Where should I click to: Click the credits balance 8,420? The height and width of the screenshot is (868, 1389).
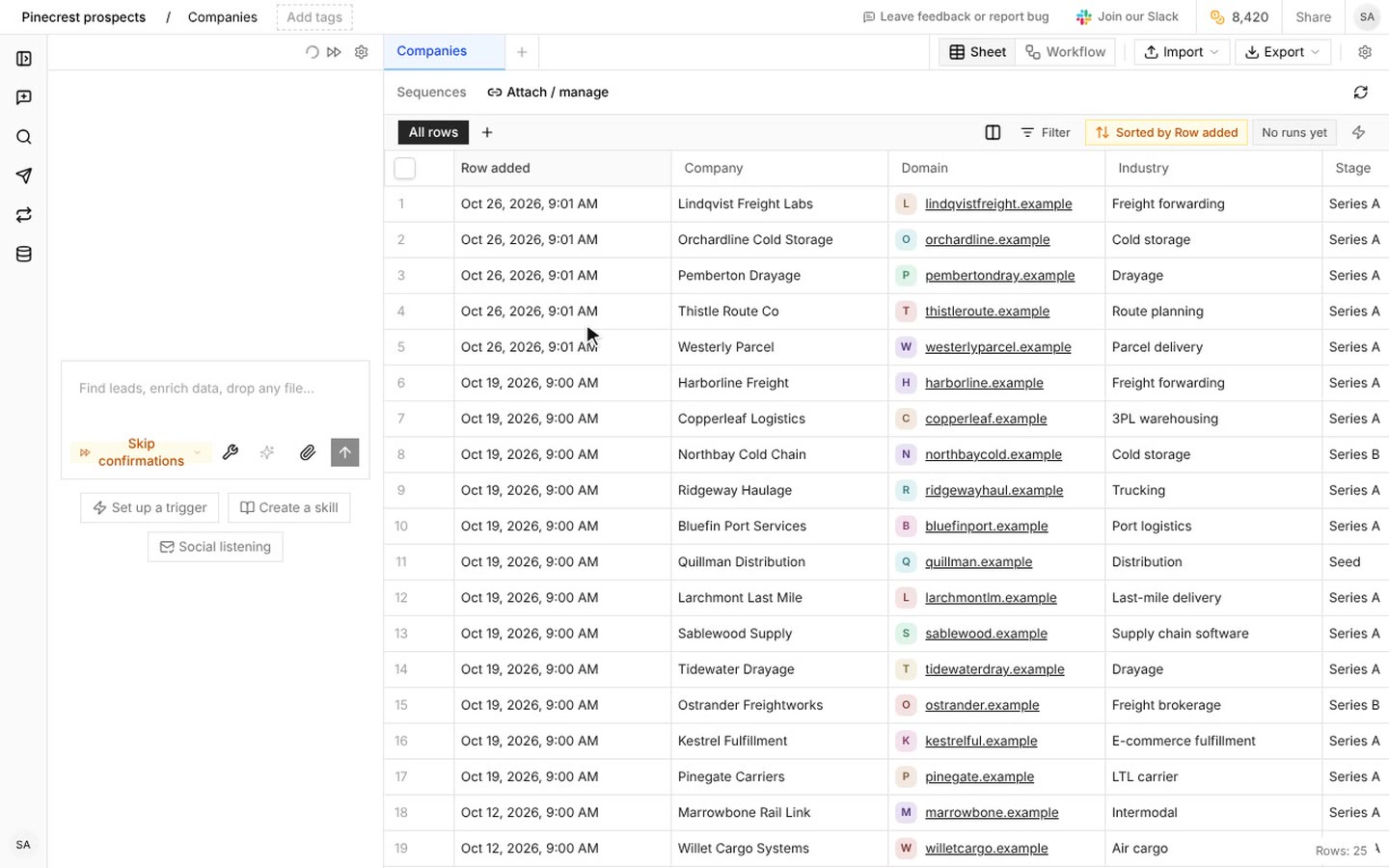pos(1239,17)
